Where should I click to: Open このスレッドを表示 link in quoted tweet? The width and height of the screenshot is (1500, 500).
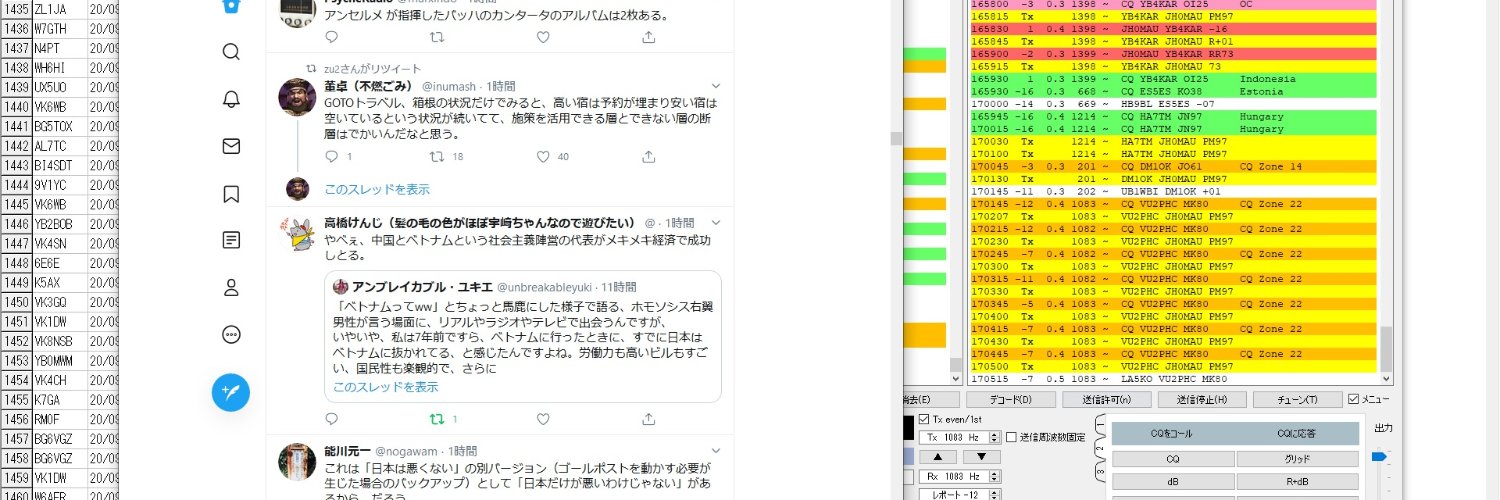tap(385, 387)
